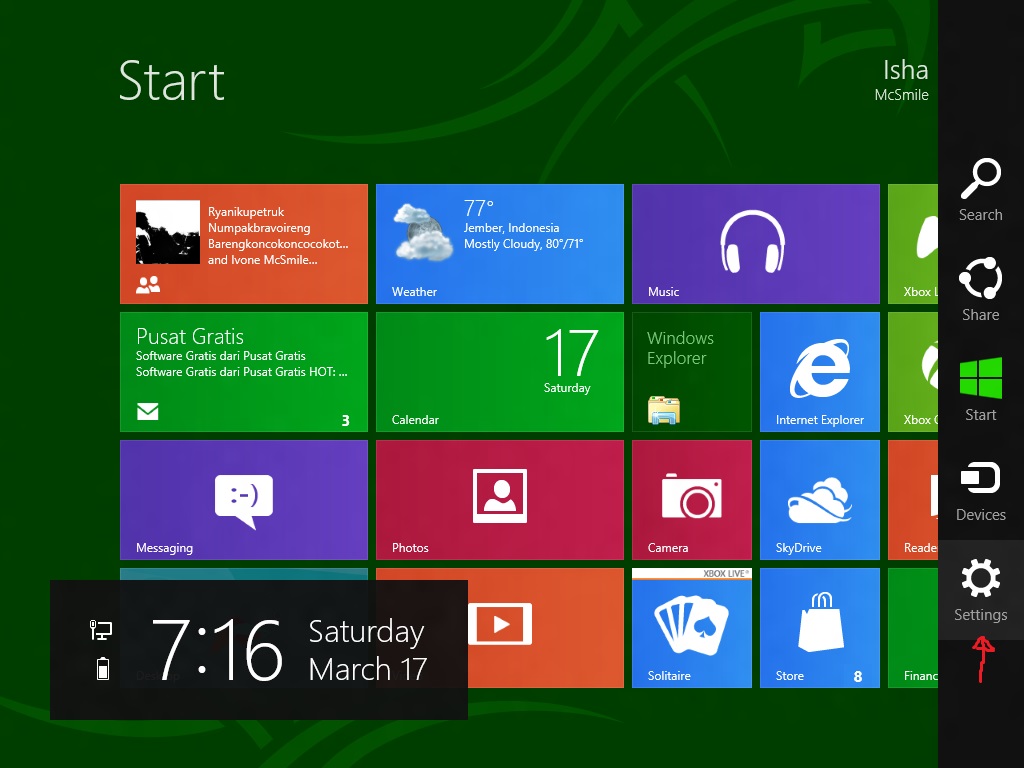
Task: Open the Finance tile
Action: [x=913, y=628]
